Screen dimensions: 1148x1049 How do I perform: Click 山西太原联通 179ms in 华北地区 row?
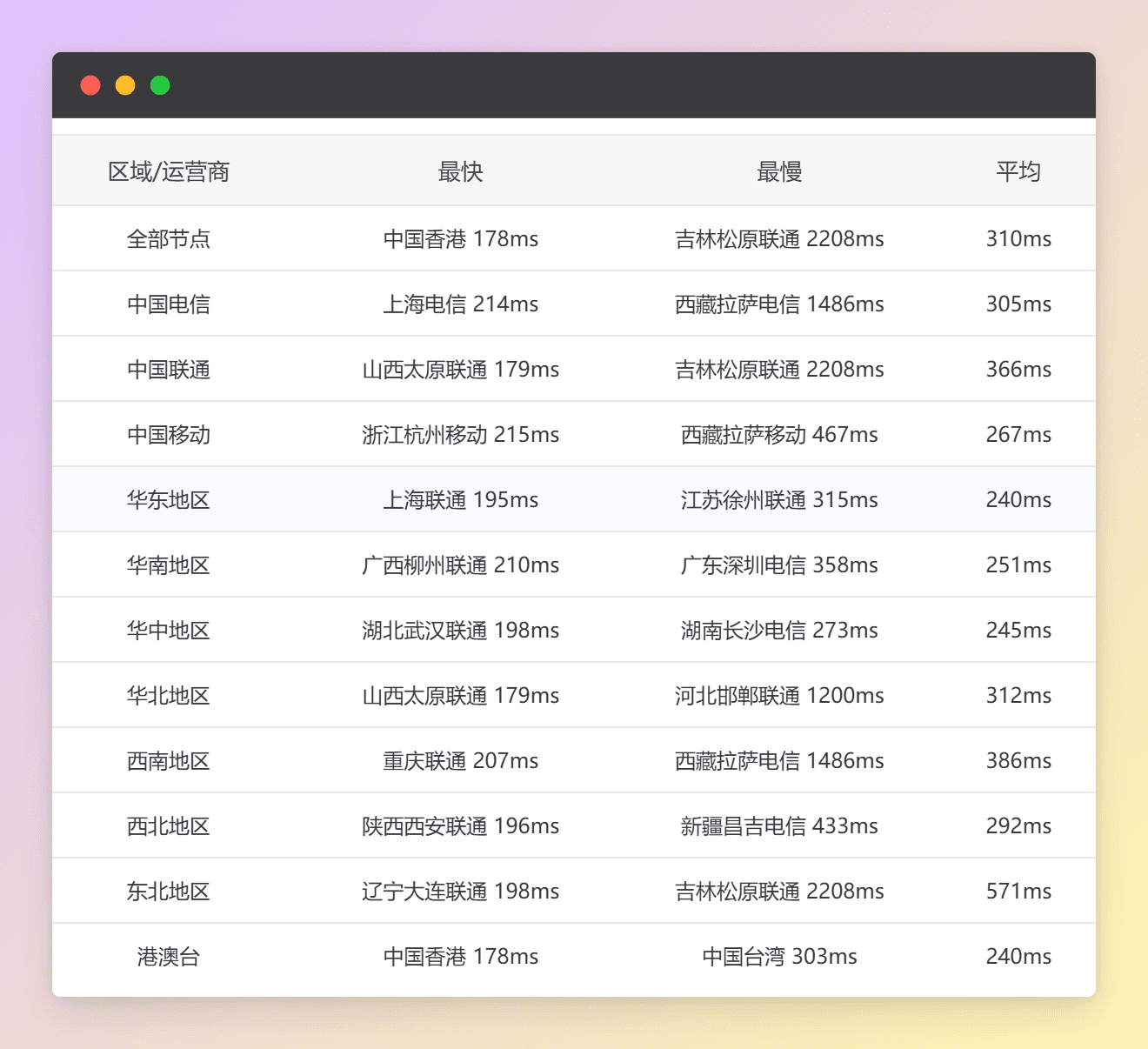tap(461, 695)
